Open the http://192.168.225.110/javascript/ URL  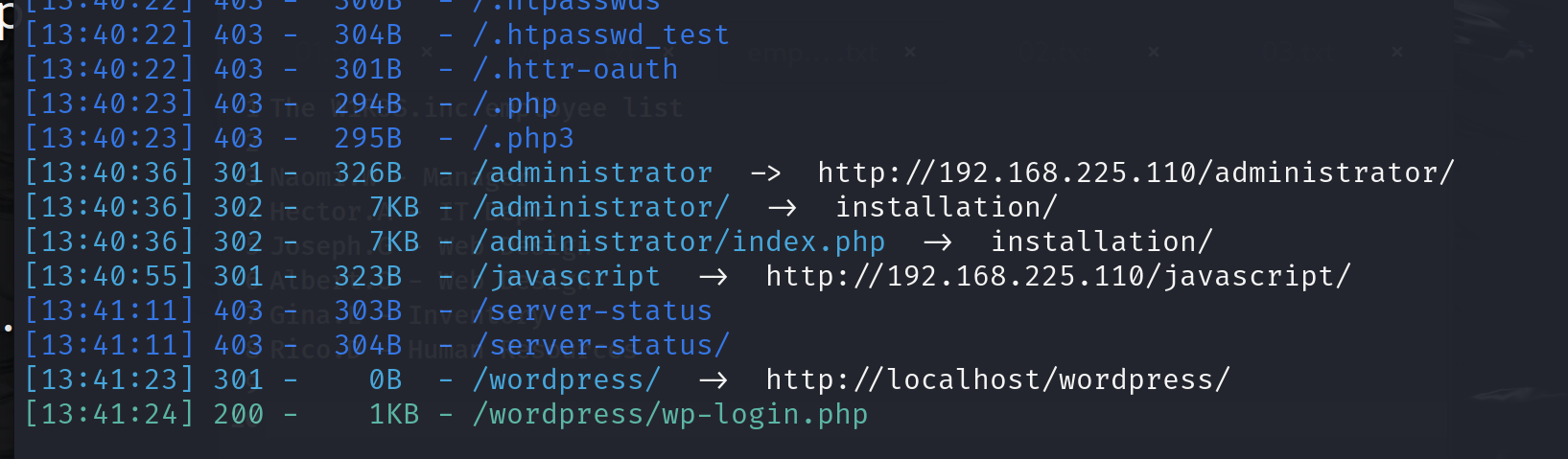[x=1058, y=277]
